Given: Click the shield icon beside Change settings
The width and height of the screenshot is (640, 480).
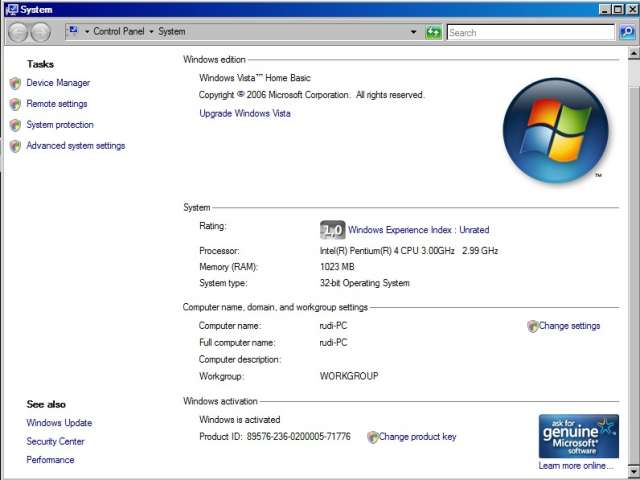Looking at the screenshot, I should pyautogui.click(x=532, y=326).
